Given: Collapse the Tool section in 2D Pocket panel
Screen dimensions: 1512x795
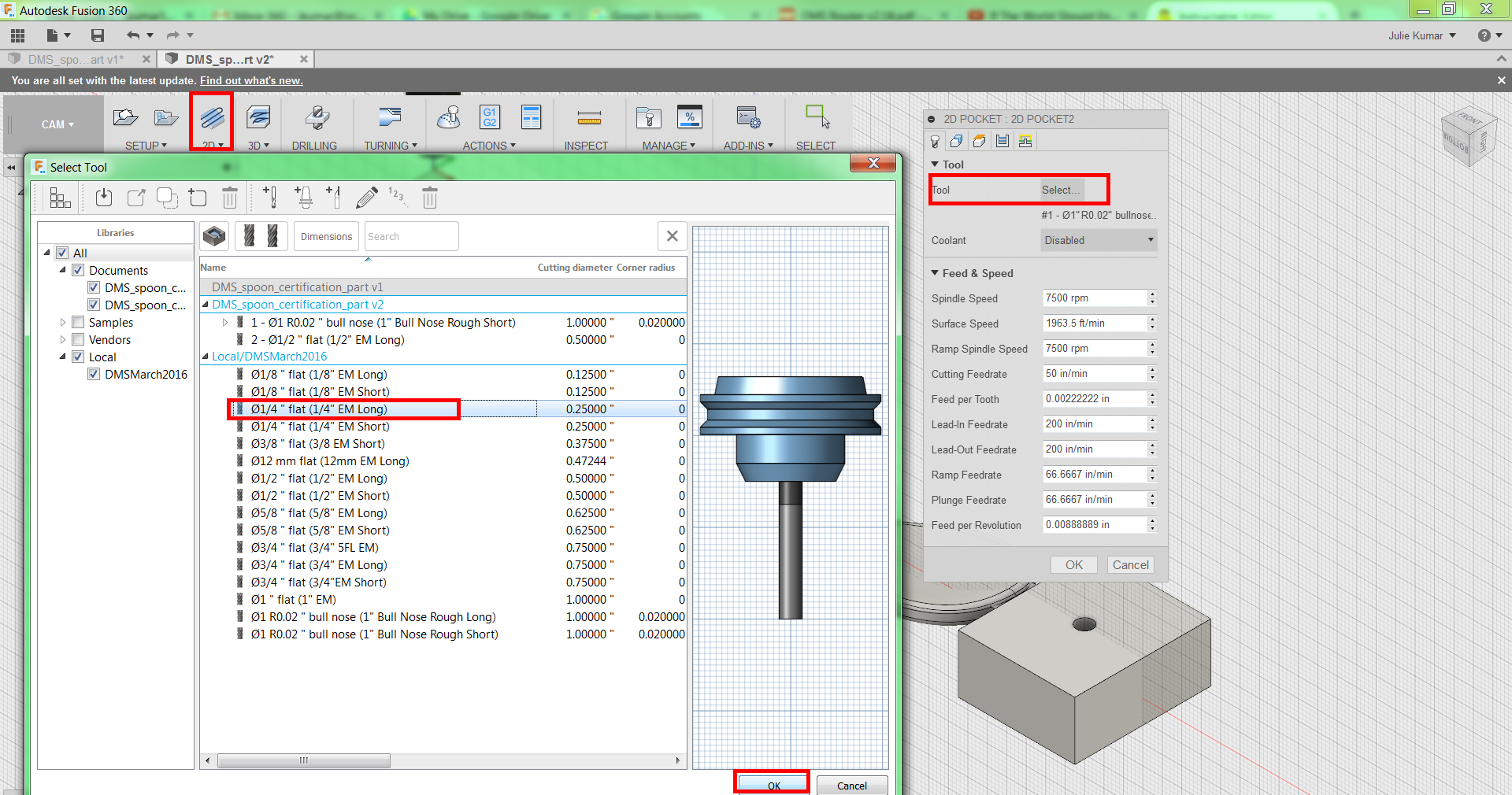Looking at the screenshot, I should (935, 165).
